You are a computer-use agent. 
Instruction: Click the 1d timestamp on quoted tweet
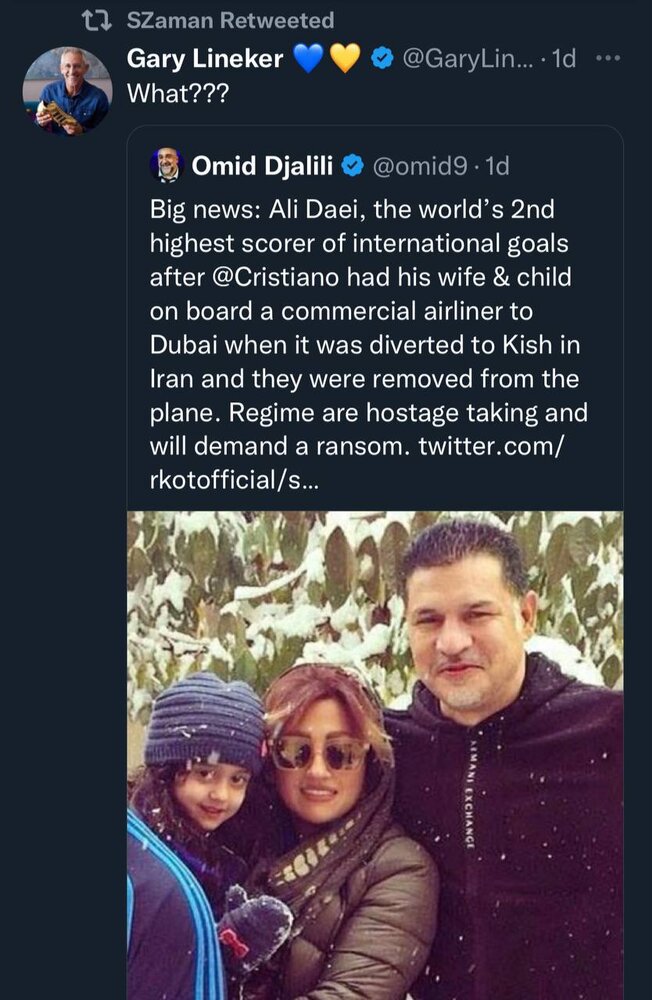[x=497, y=166]
